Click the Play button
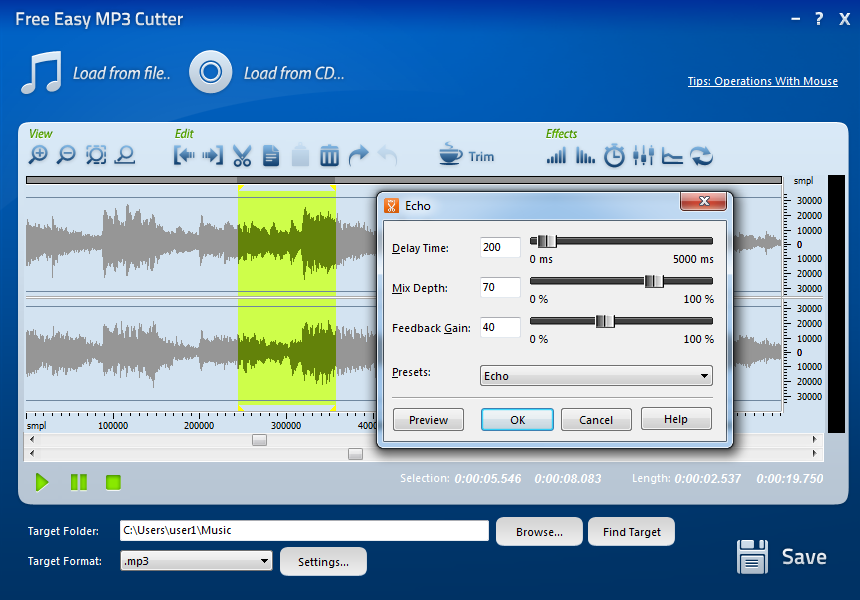 pos(42,483)
